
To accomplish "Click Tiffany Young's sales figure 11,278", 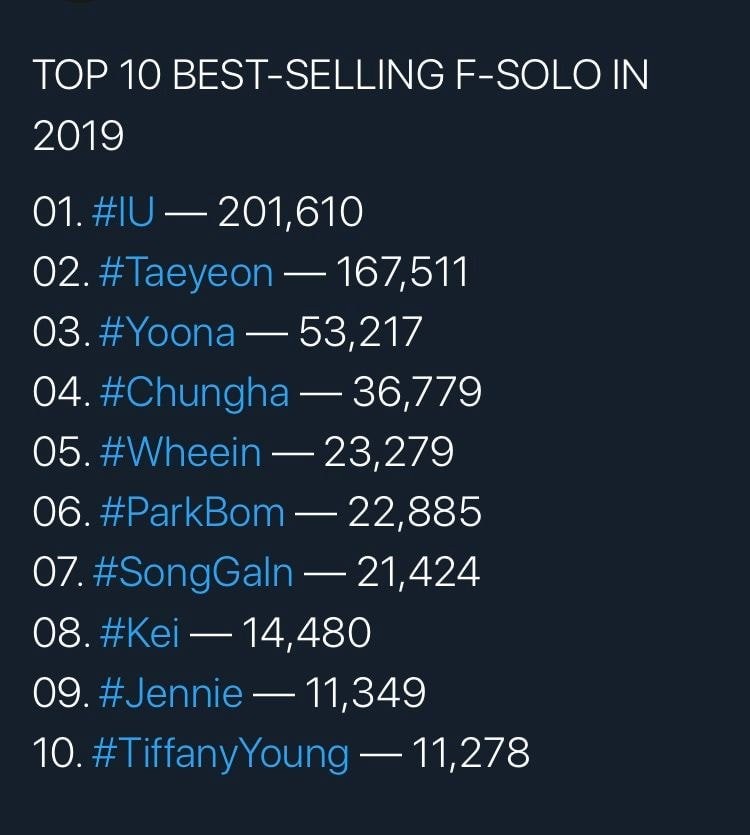I will [x=471, y=753].
